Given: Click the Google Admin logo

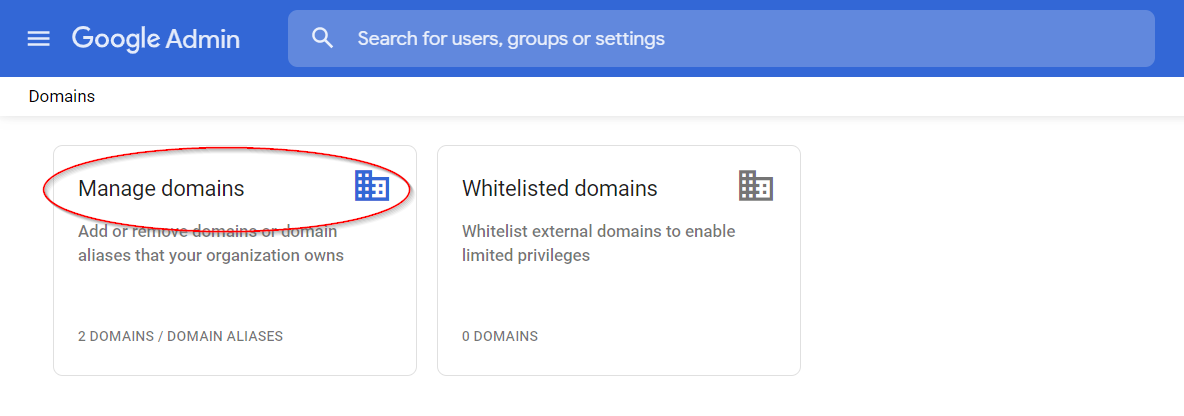Looking at the screenshot, I should click(x=155, y=39).
